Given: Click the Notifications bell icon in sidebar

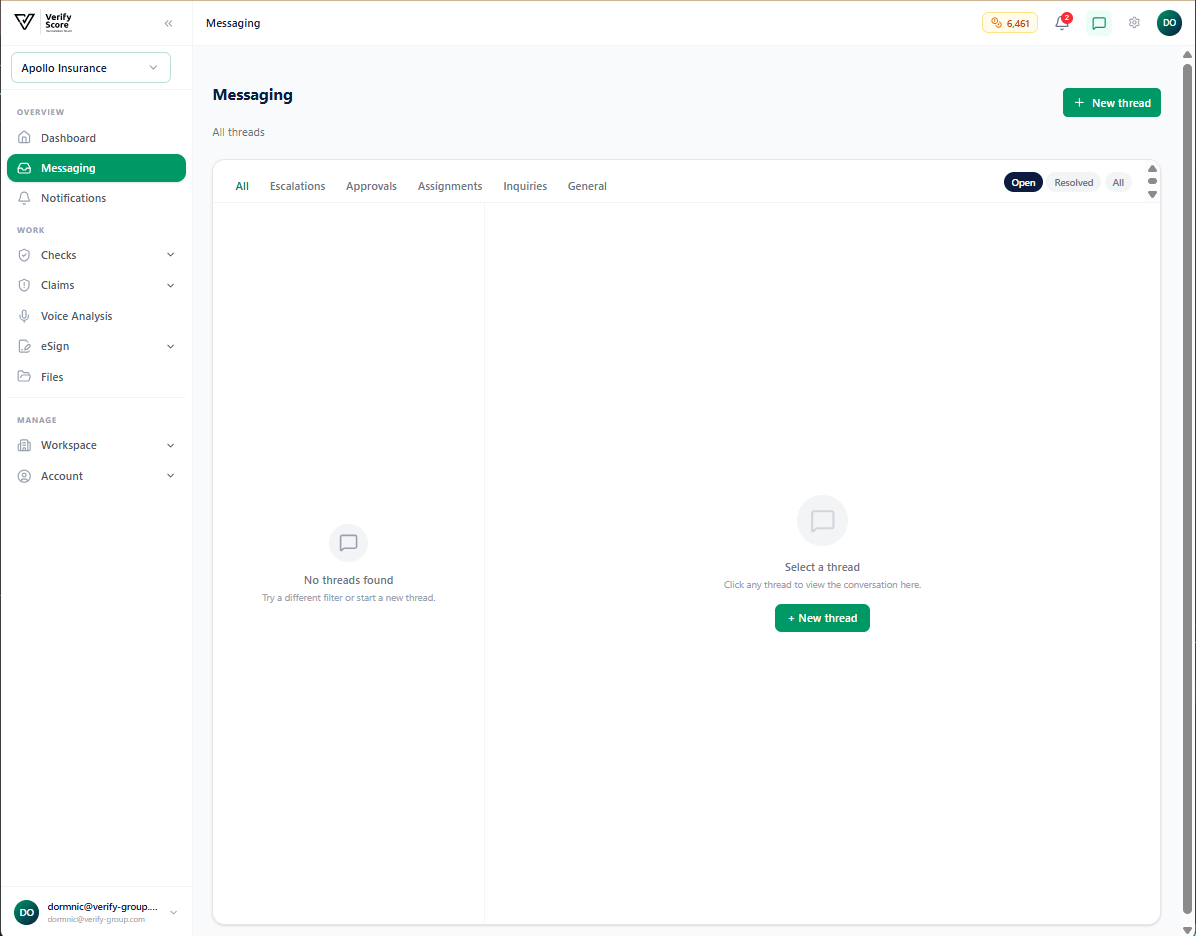Looking at the screenshot, I should tap(24, 198).
